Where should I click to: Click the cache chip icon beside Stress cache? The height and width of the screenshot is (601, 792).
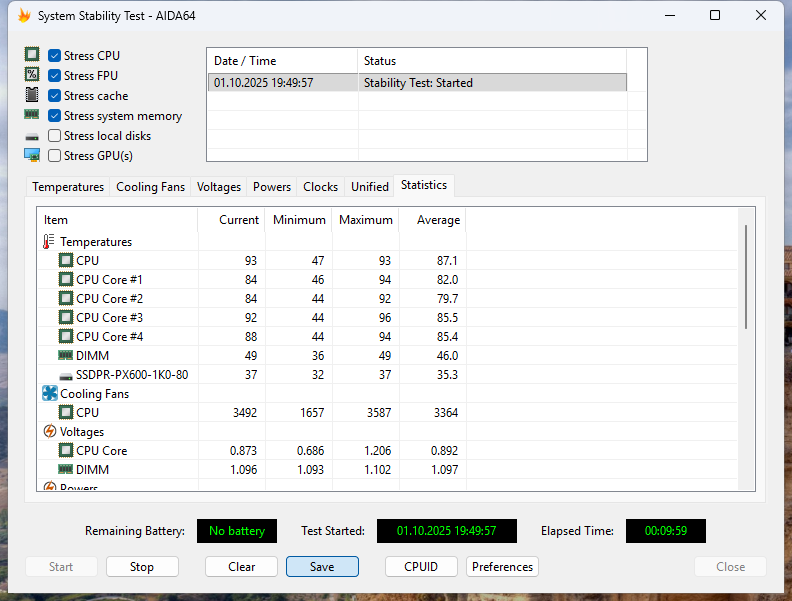coord(32,94)
